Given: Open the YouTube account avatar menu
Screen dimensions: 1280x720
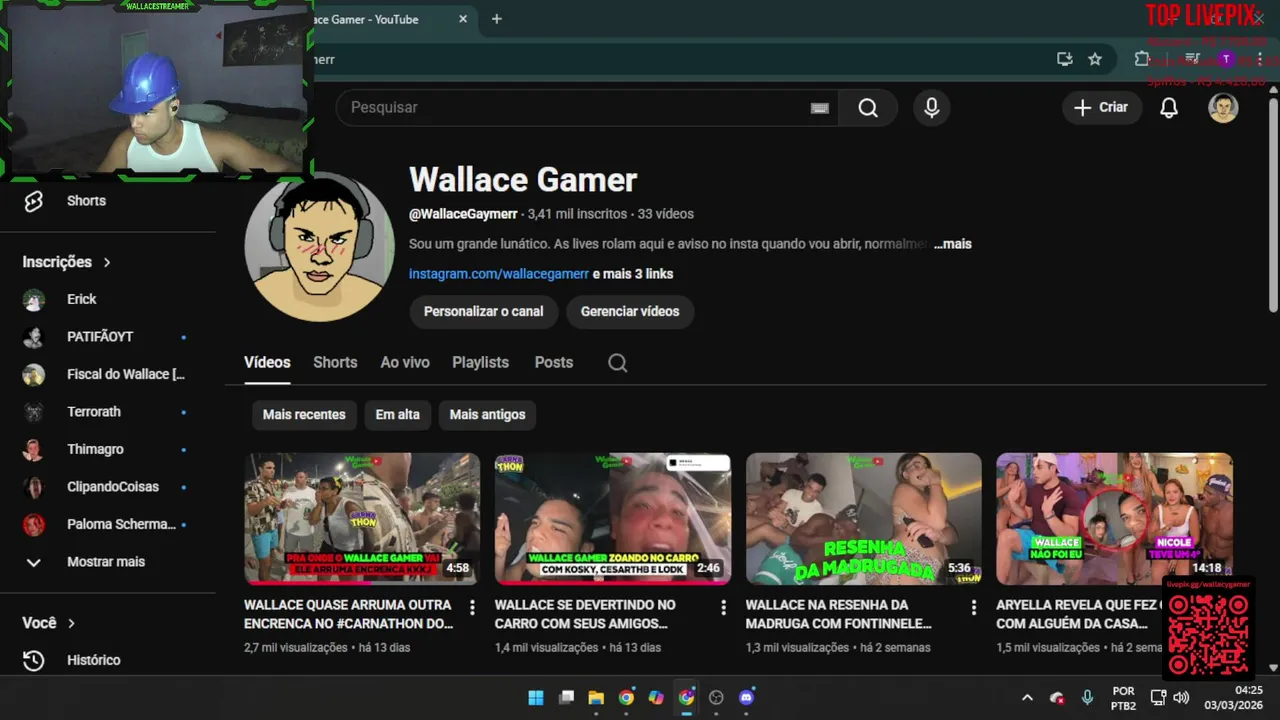Looking at the screenshot, I should pyautogui.click(x=1223, y=108).
